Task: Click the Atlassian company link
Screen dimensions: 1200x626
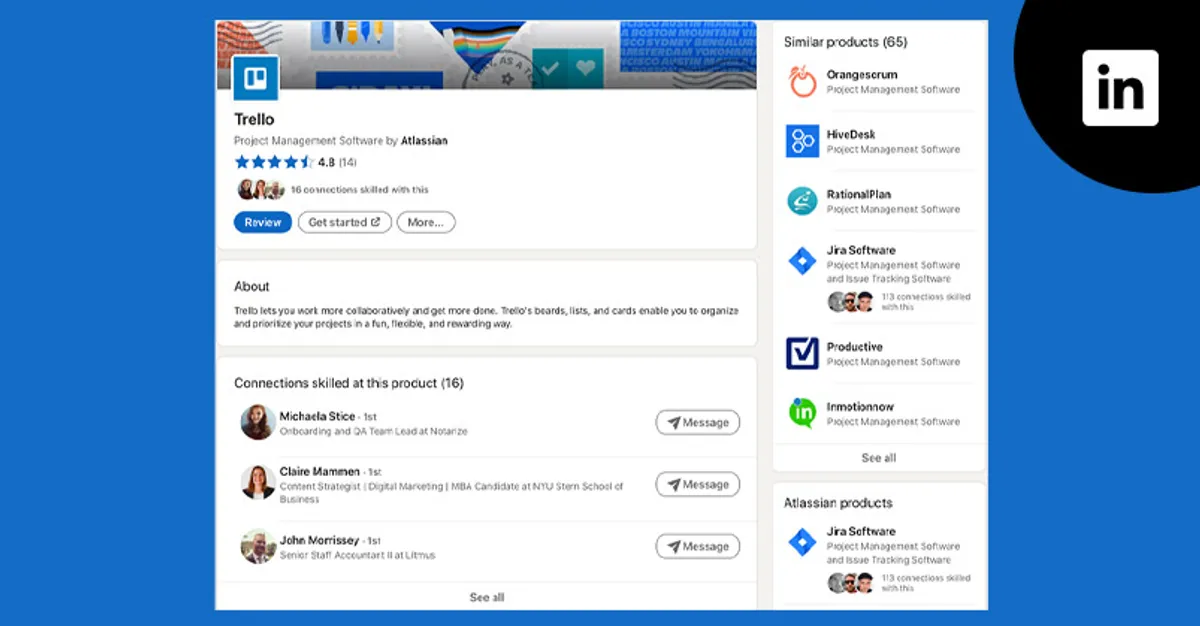Action: pyautogui.click(x=425, y=140)
